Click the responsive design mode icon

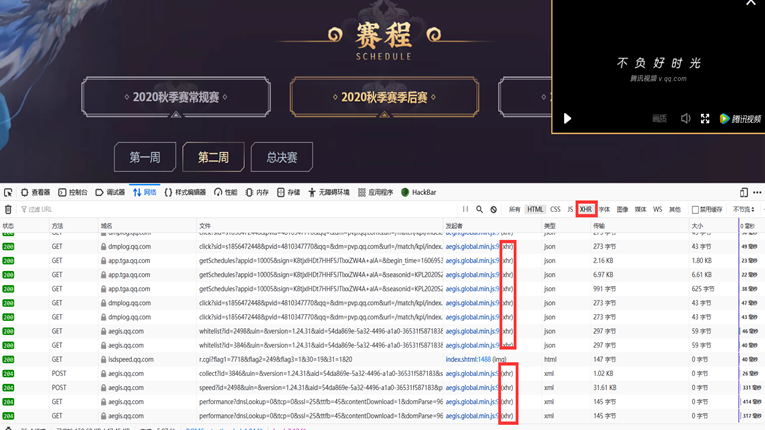(744, 192)
